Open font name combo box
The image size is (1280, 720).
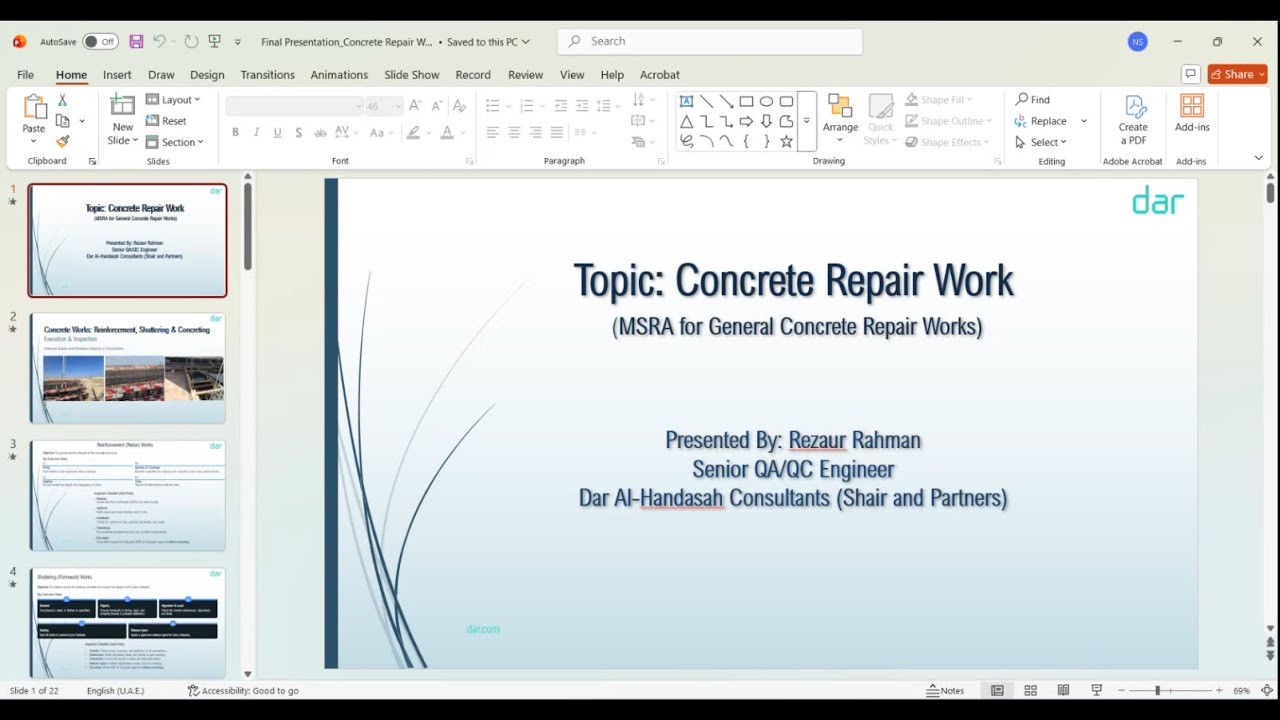point(294,106)
